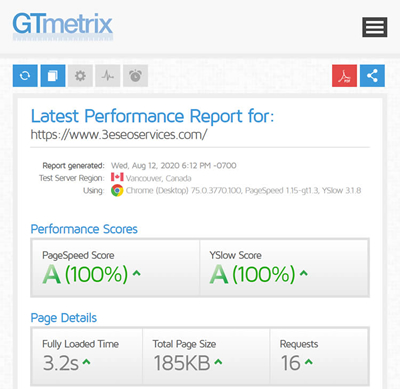Click the Requests up arrow
This screenshot has width=400, height=389.
tap(309, 361)
